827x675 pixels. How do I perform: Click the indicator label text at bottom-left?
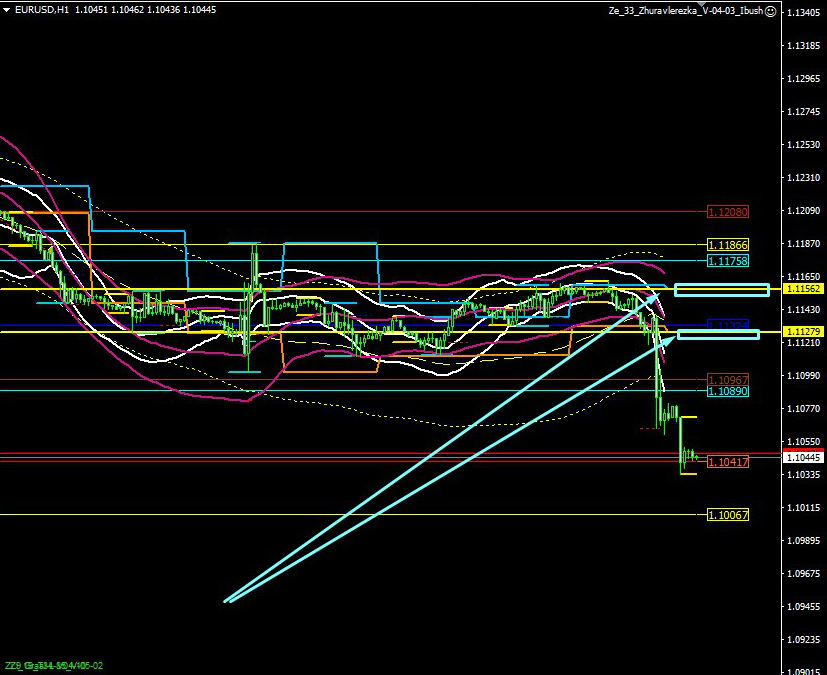coord(54,665)
